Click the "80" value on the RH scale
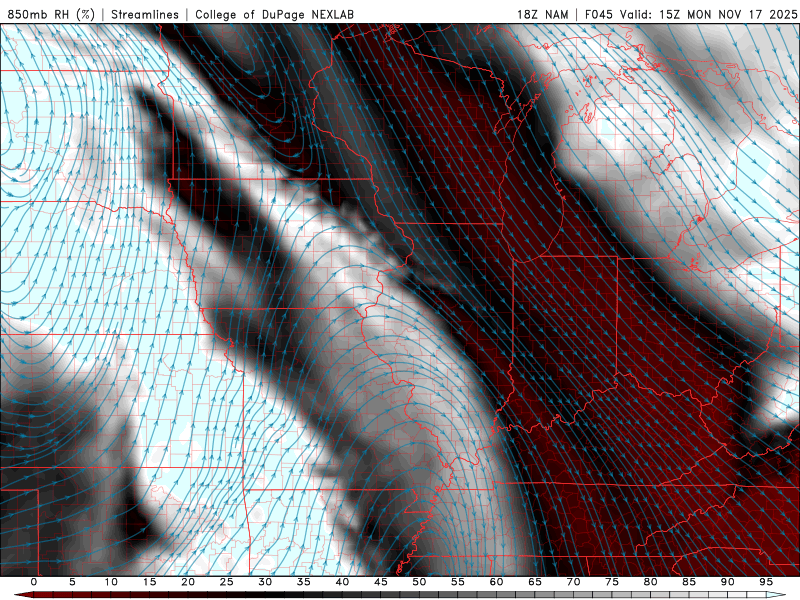The width and height of the screenshot is (800, 600). point(651,582)
